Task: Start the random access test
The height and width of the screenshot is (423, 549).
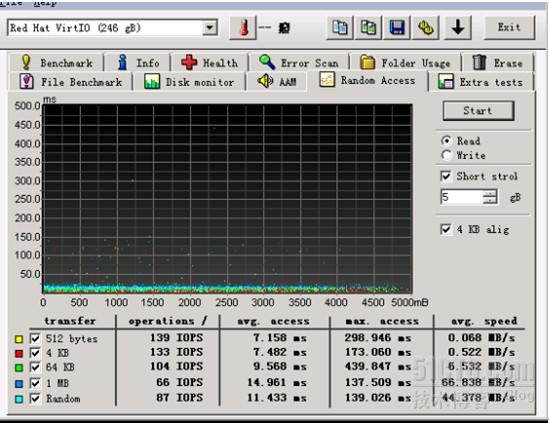Action: pos(478,111)
